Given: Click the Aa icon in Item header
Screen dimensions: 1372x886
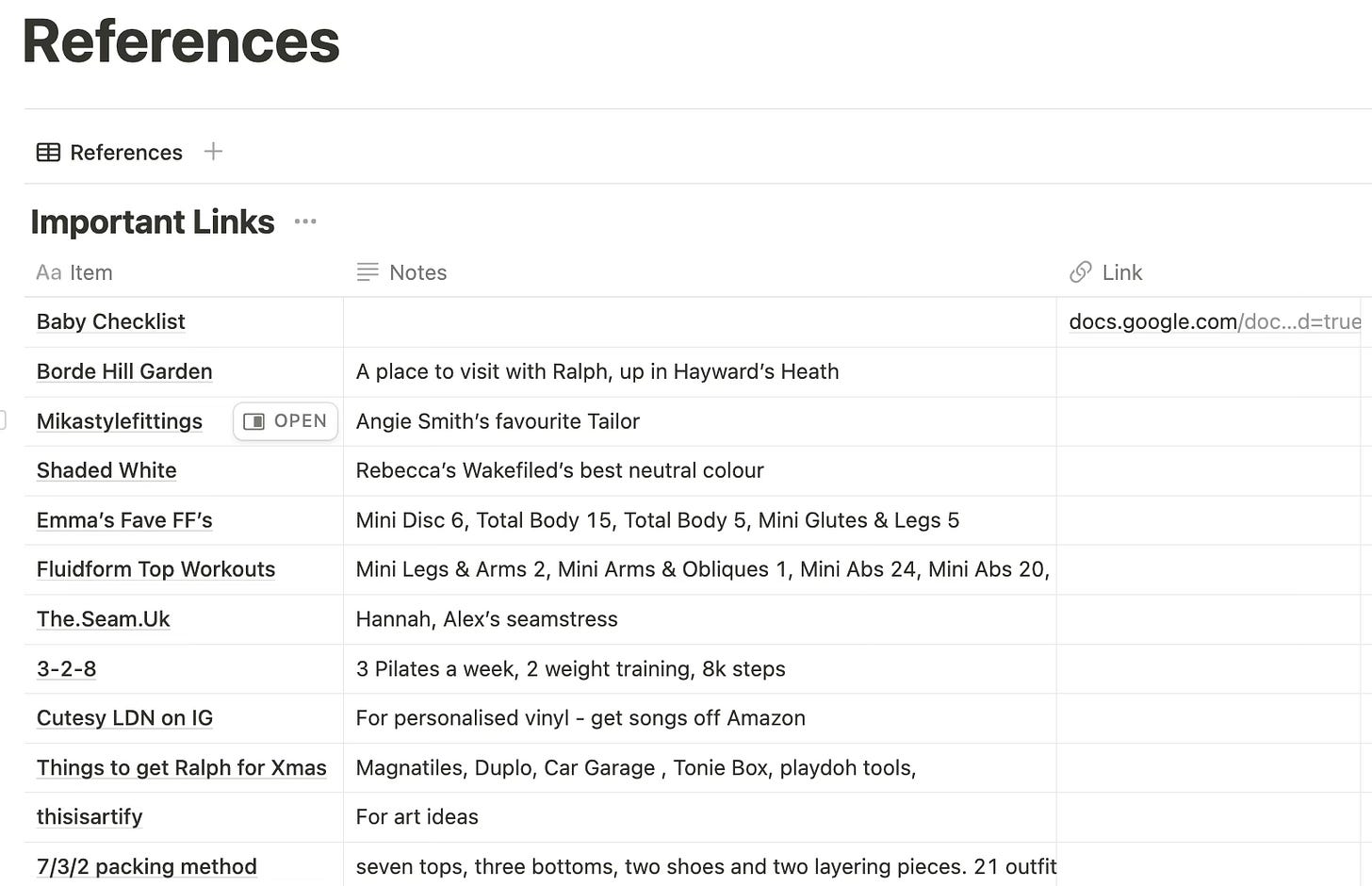Looking at the screenshot, I should tap(49, 272).
